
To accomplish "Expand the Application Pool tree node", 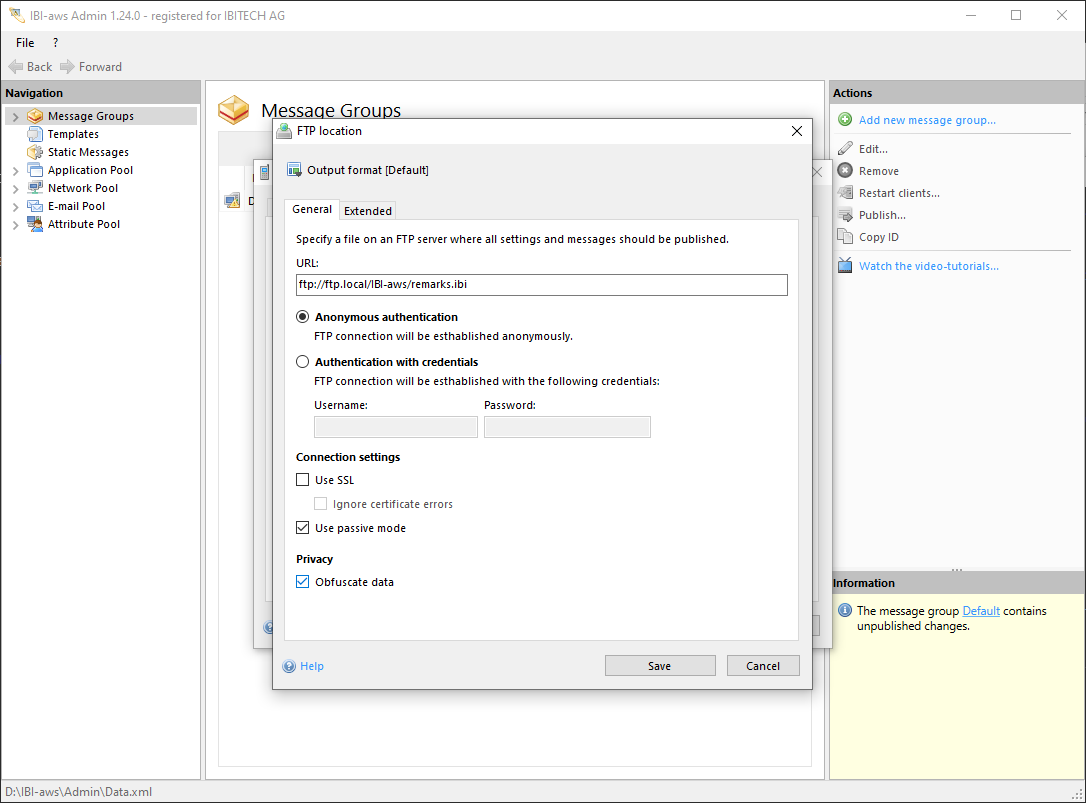I will (15, 171).
